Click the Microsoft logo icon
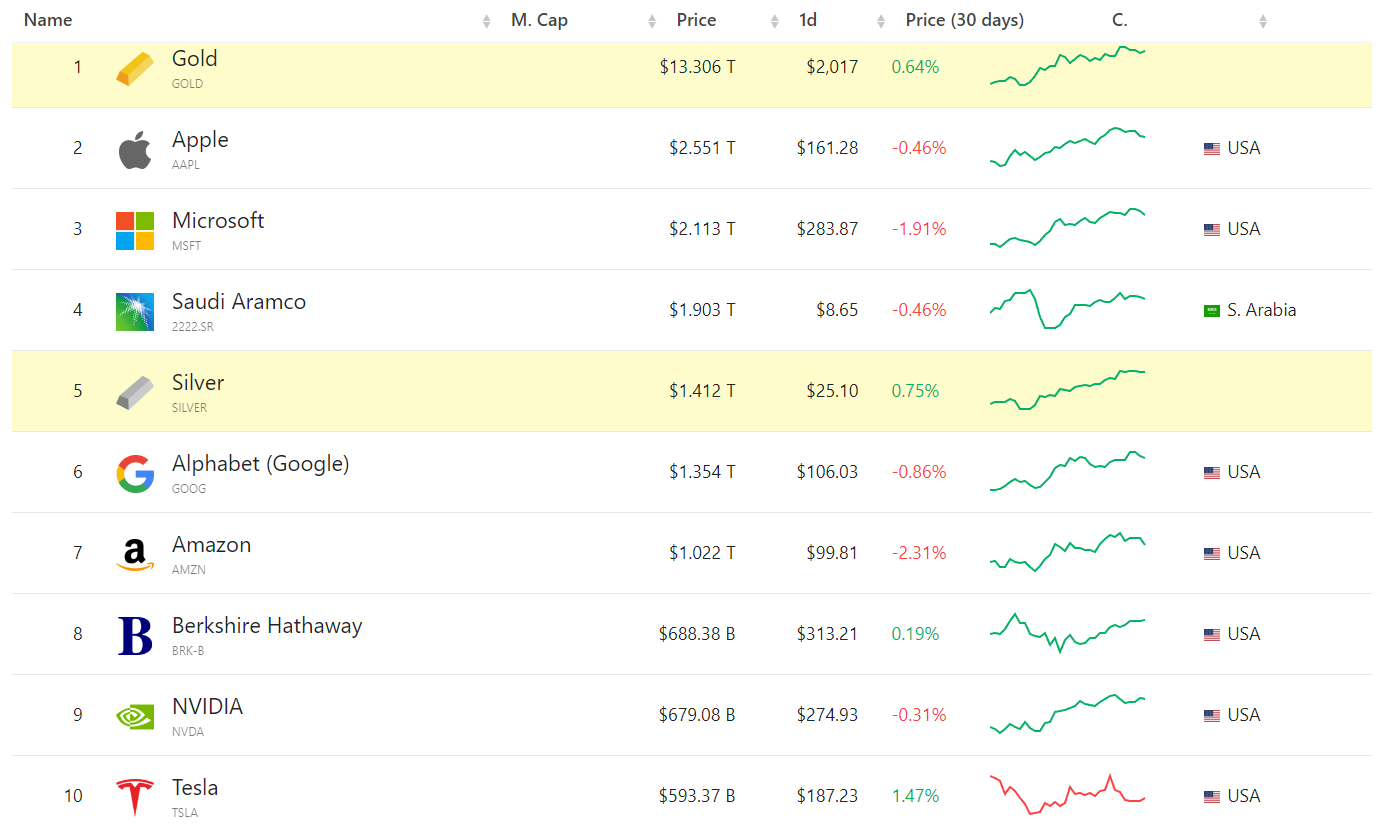The width and height of the screenshot is (1382, 825). (135, 230)
